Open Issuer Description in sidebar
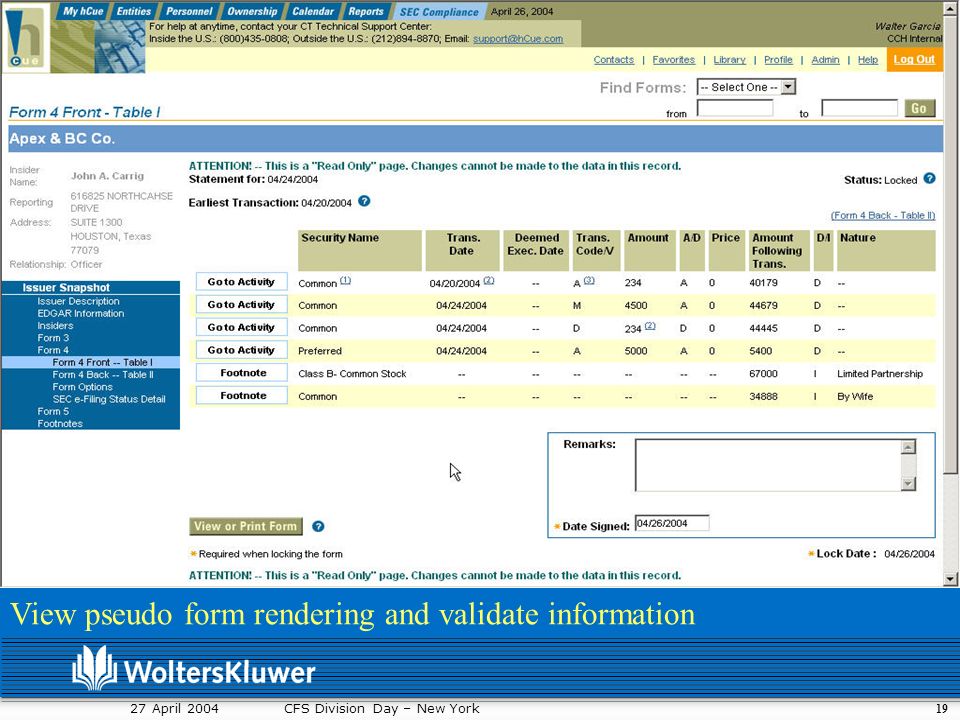 (78, 301)
